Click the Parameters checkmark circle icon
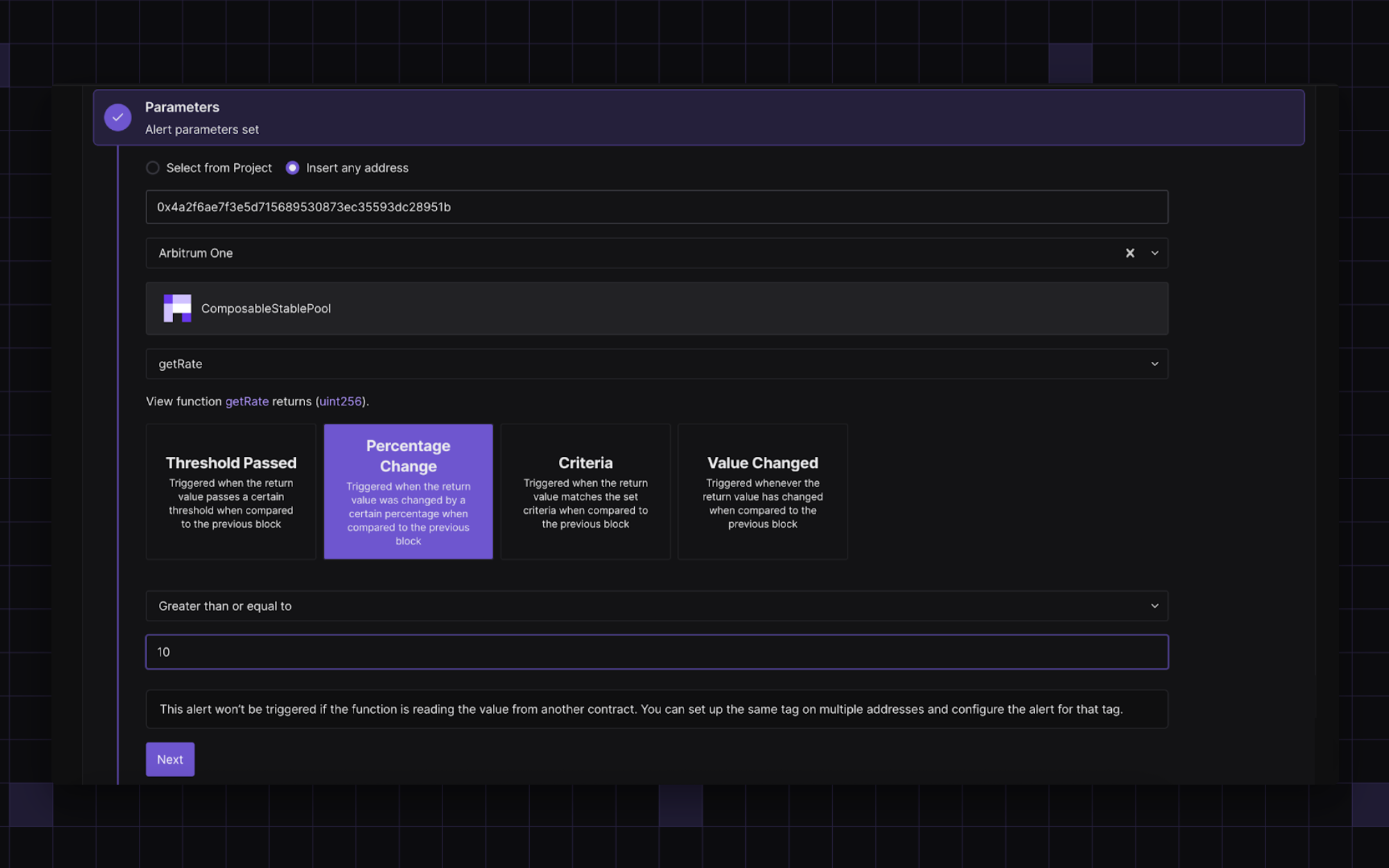 click(x=117, y=117)
